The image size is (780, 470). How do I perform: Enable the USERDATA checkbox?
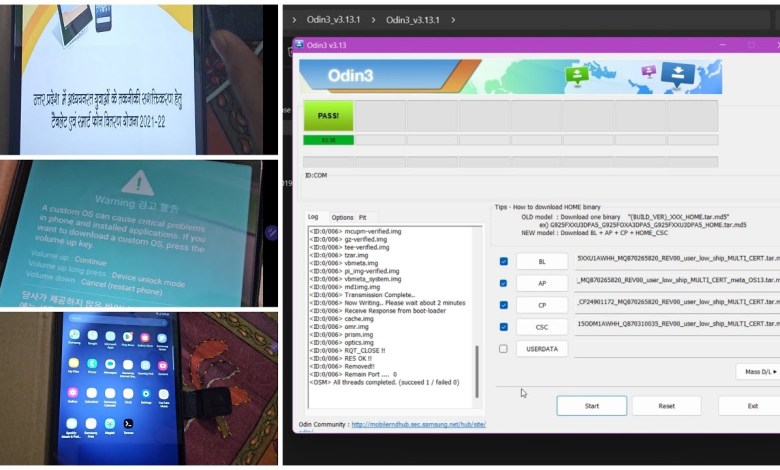503,349
